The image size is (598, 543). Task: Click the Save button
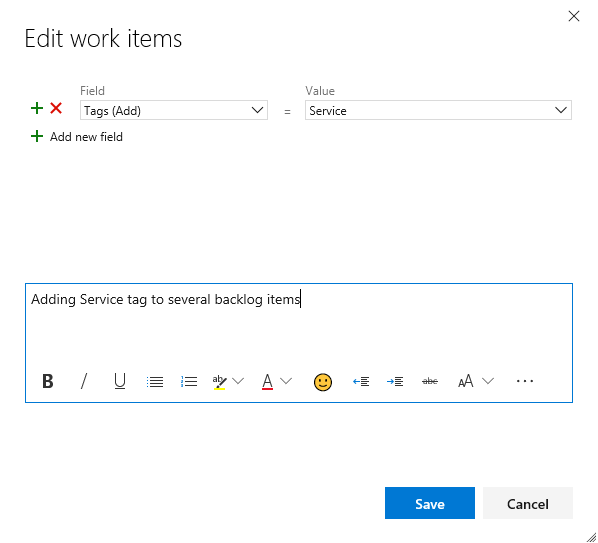click(430, 503)
